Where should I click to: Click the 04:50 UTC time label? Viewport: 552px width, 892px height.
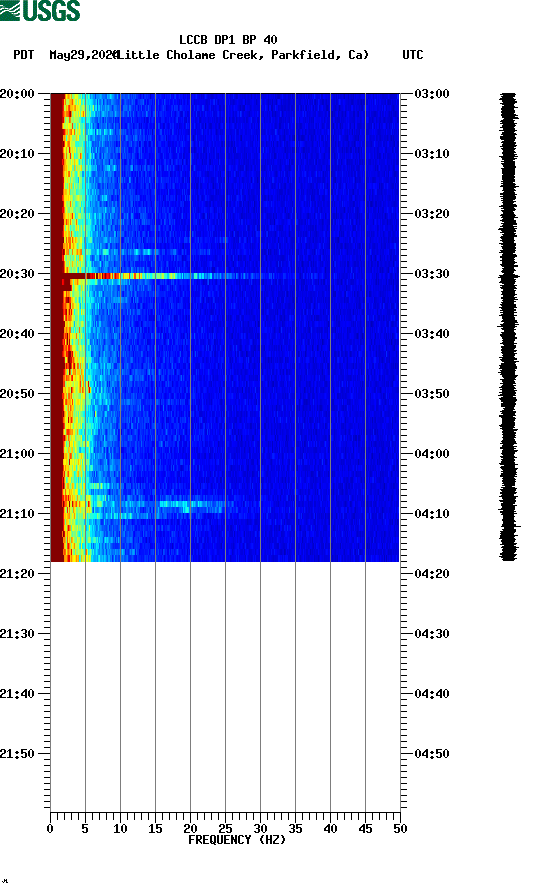coord(432,754)
